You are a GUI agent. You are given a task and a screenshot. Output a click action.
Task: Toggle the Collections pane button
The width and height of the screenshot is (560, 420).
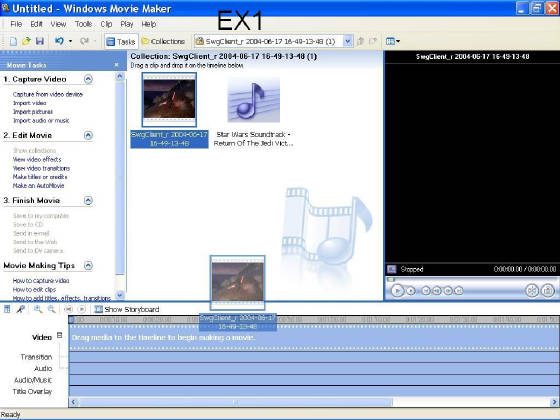point(163,41)
